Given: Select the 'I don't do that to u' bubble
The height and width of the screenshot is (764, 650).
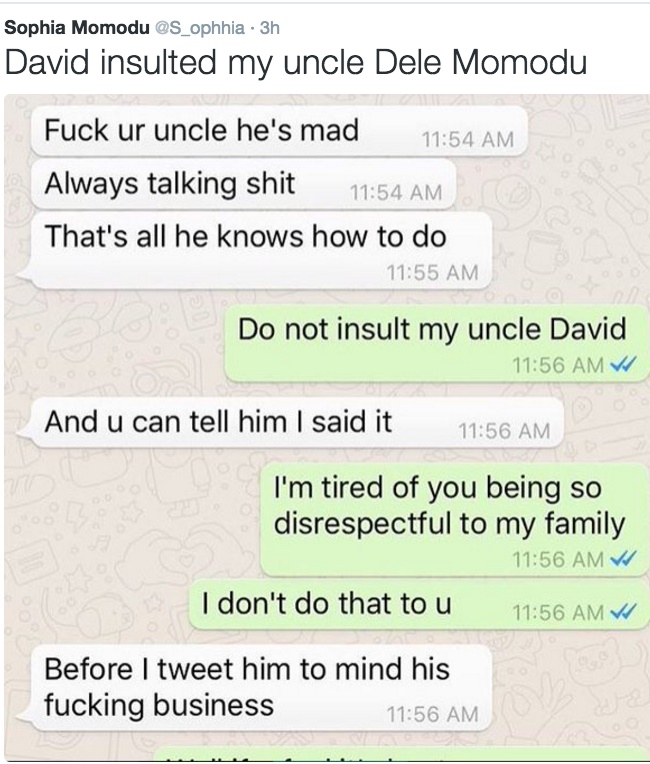Looking at the screenshot, I should point(419,604).
